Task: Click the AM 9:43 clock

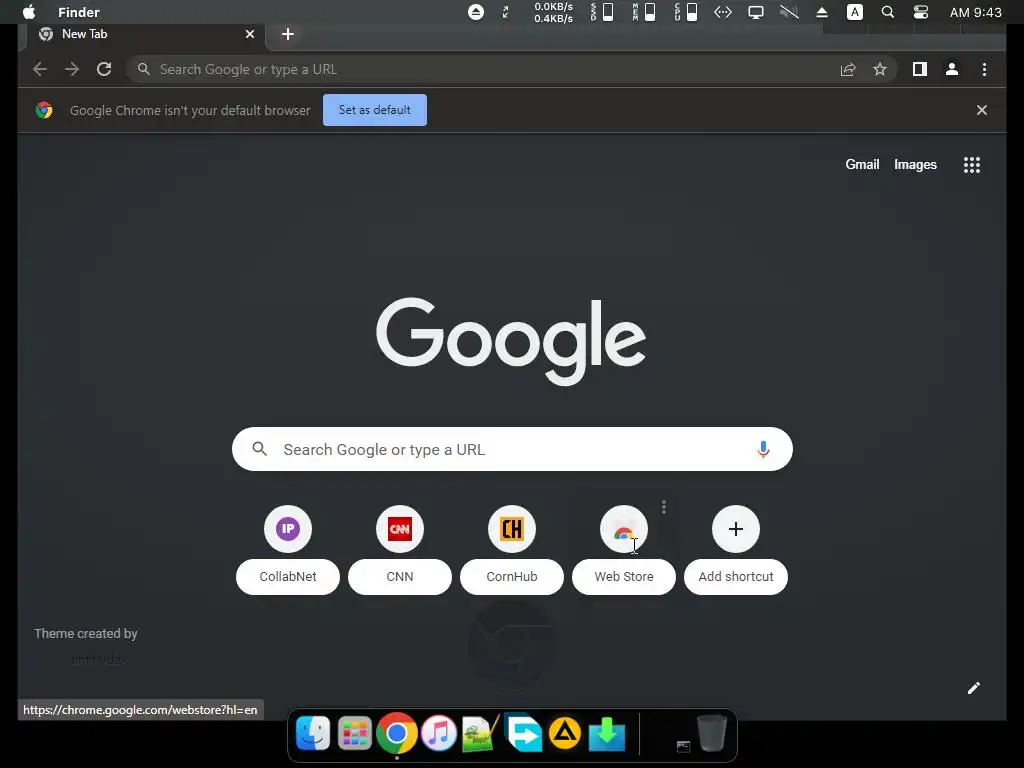Action: (975, 12)
